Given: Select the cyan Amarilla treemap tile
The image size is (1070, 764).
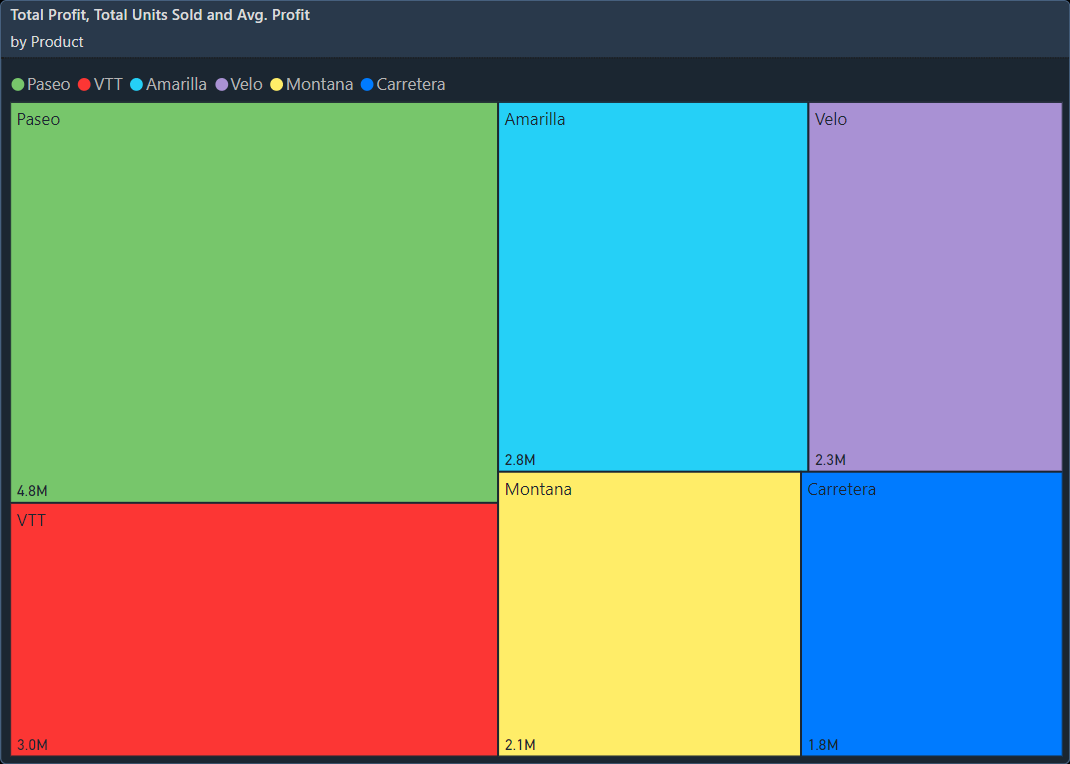Looking at the screenshot, I should [653, 286].
